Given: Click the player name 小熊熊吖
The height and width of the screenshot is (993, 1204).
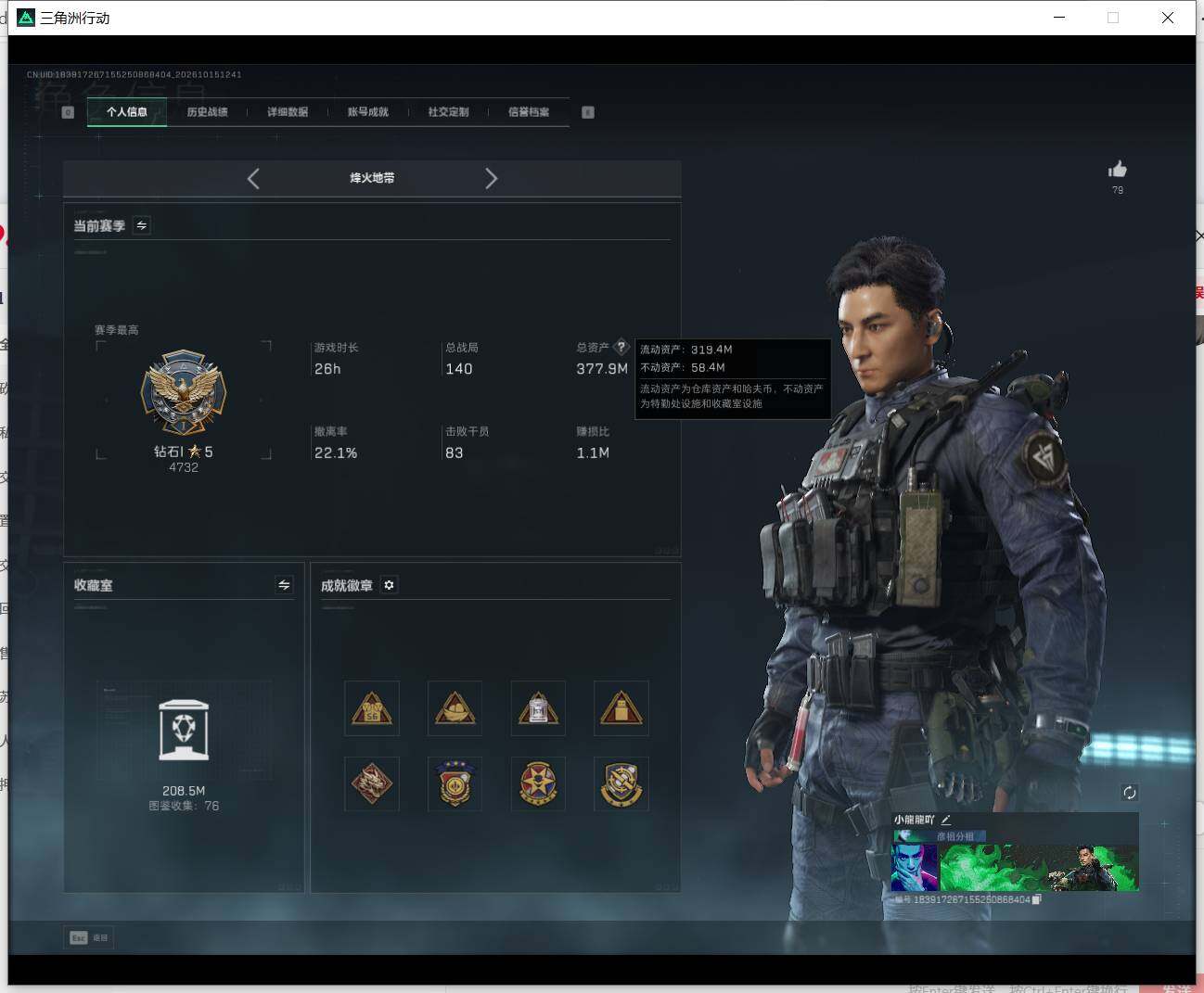Looking at the screenshot, I should [915, 820].
